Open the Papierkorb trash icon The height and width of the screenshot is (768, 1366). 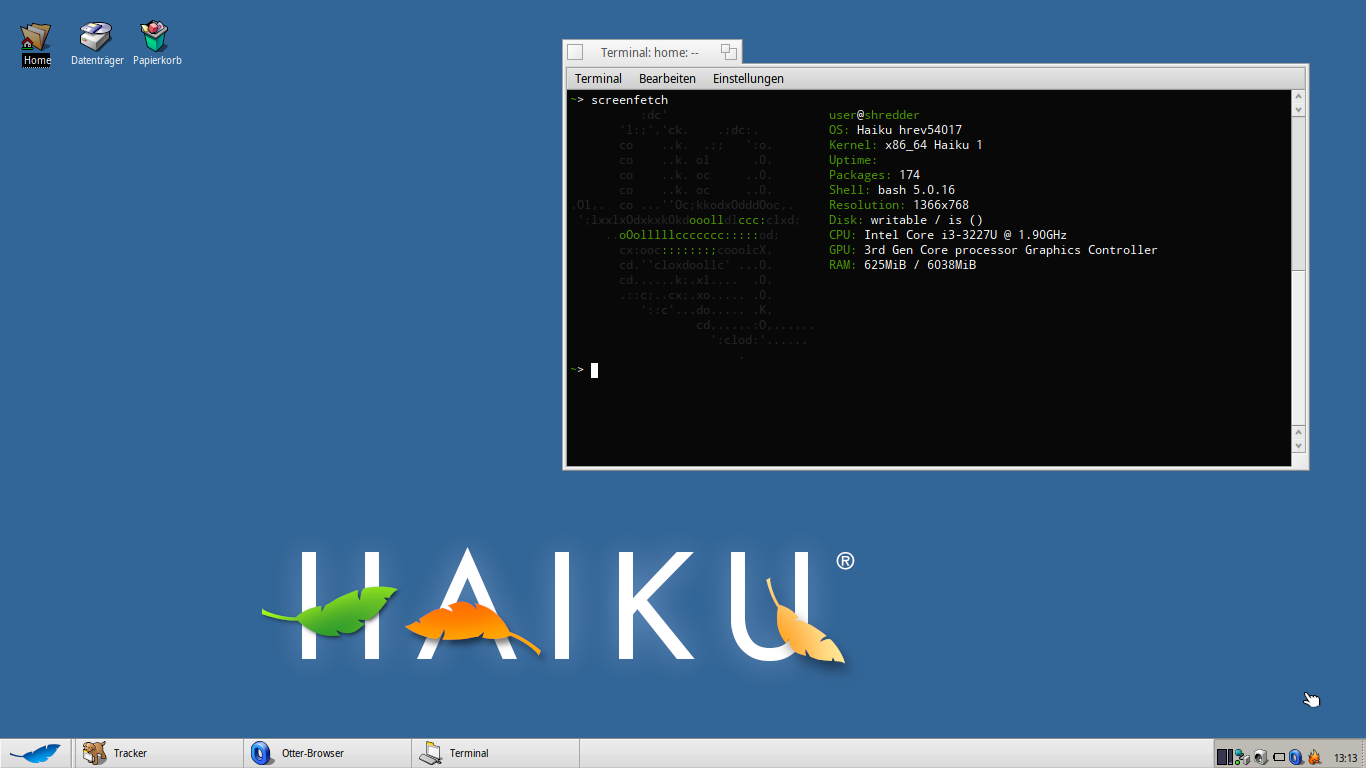tap(156, 45)
